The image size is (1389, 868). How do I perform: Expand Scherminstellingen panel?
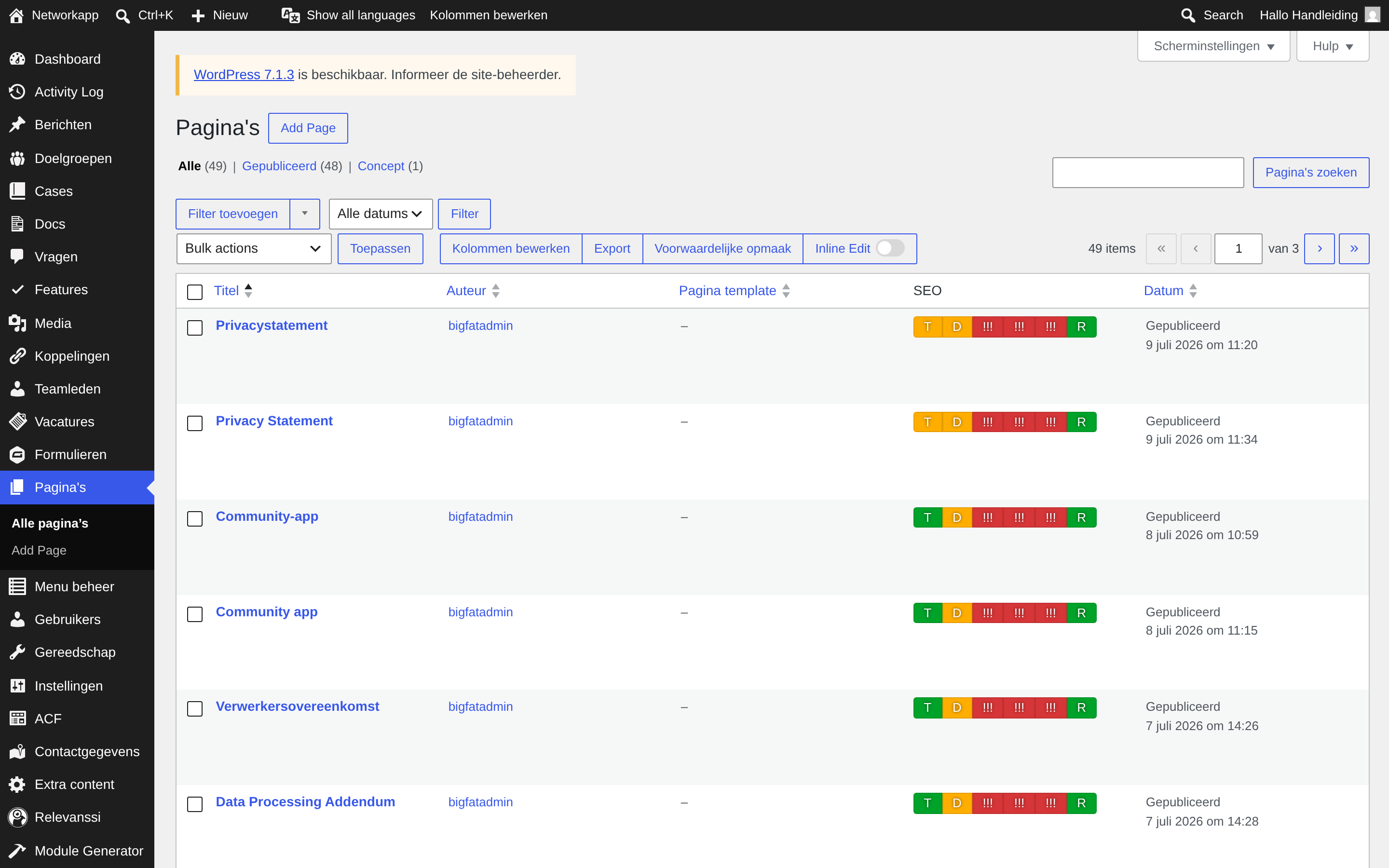pyautogui.click(x=1213, y=46)
